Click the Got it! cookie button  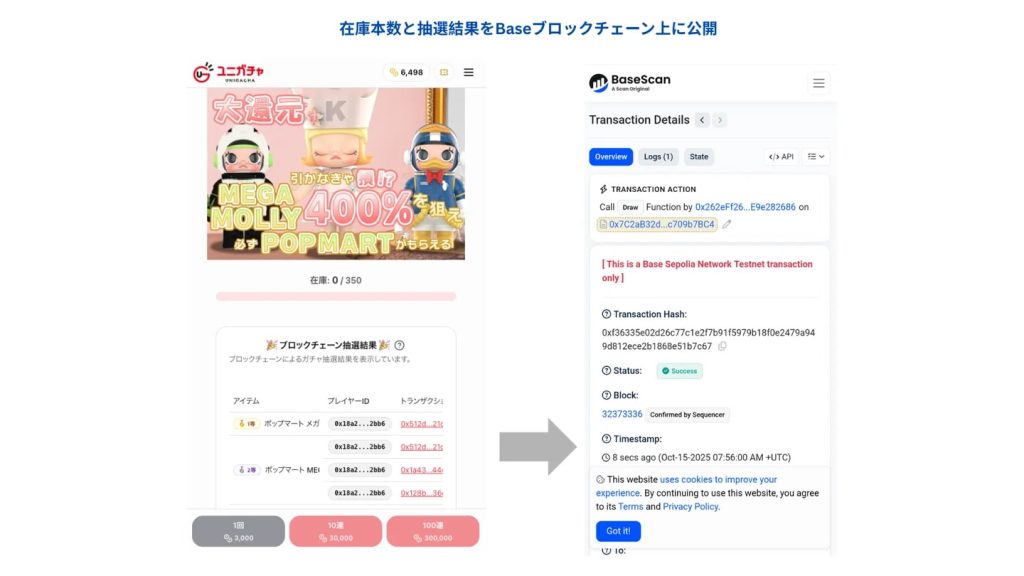(618, 531)
